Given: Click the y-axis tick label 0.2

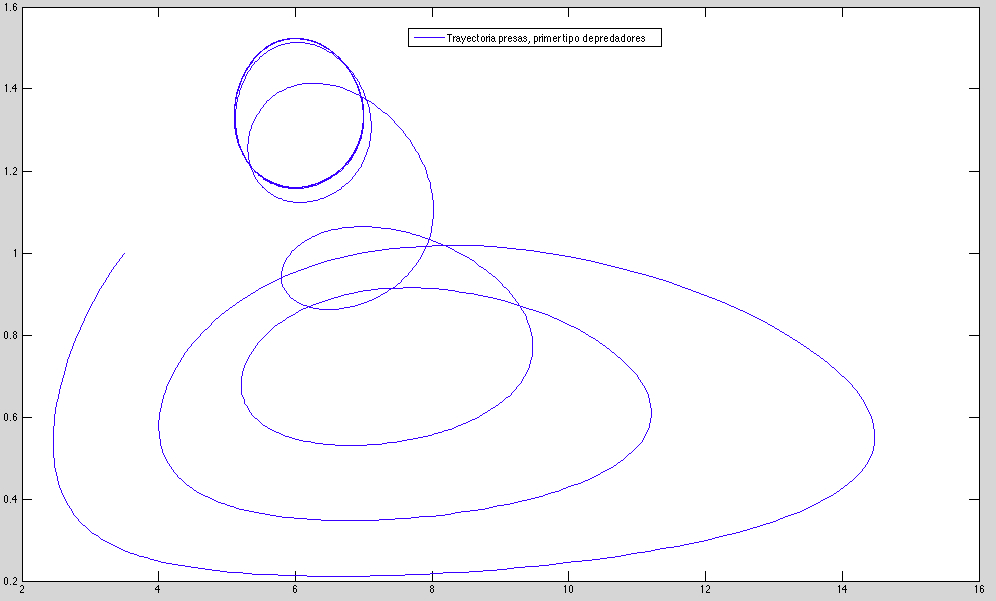Looking at the screenshot, I should point(10,580).
